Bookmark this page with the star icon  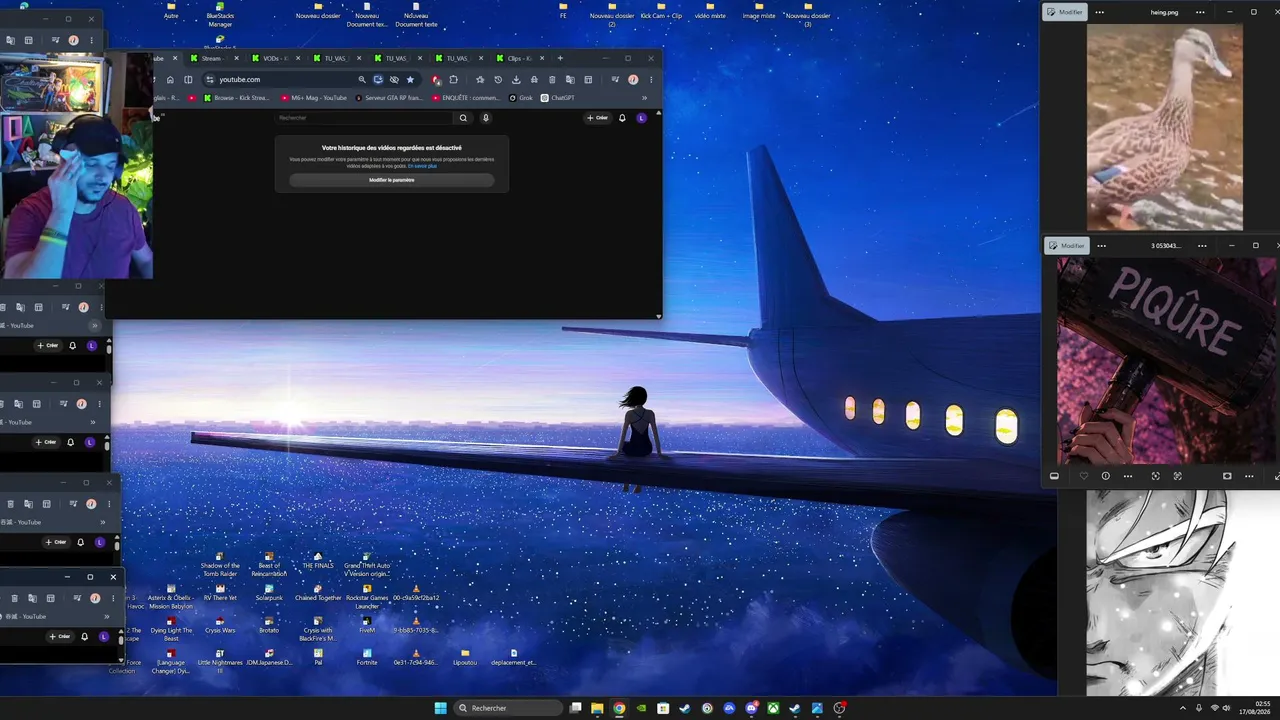click(x=410, y=80)
